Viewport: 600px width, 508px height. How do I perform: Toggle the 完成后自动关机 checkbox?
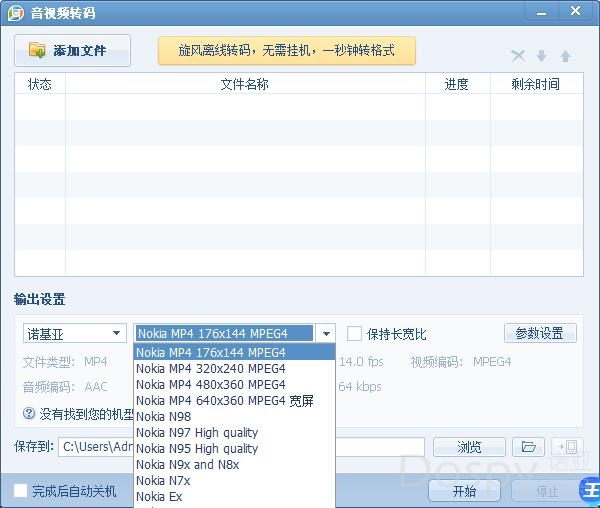point(20,490)
